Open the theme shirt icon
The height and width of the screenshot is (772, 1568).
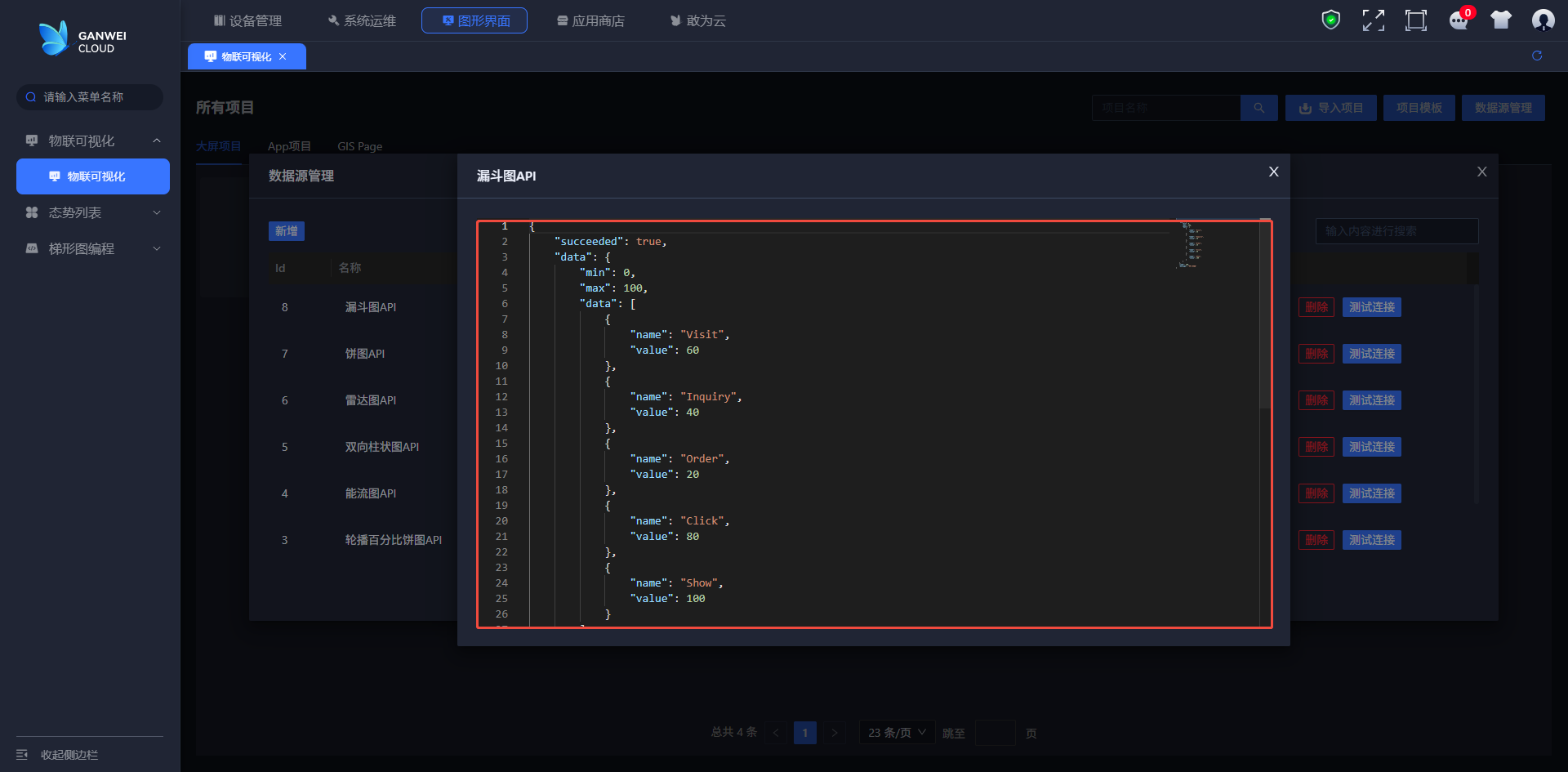pos(1501,20)
